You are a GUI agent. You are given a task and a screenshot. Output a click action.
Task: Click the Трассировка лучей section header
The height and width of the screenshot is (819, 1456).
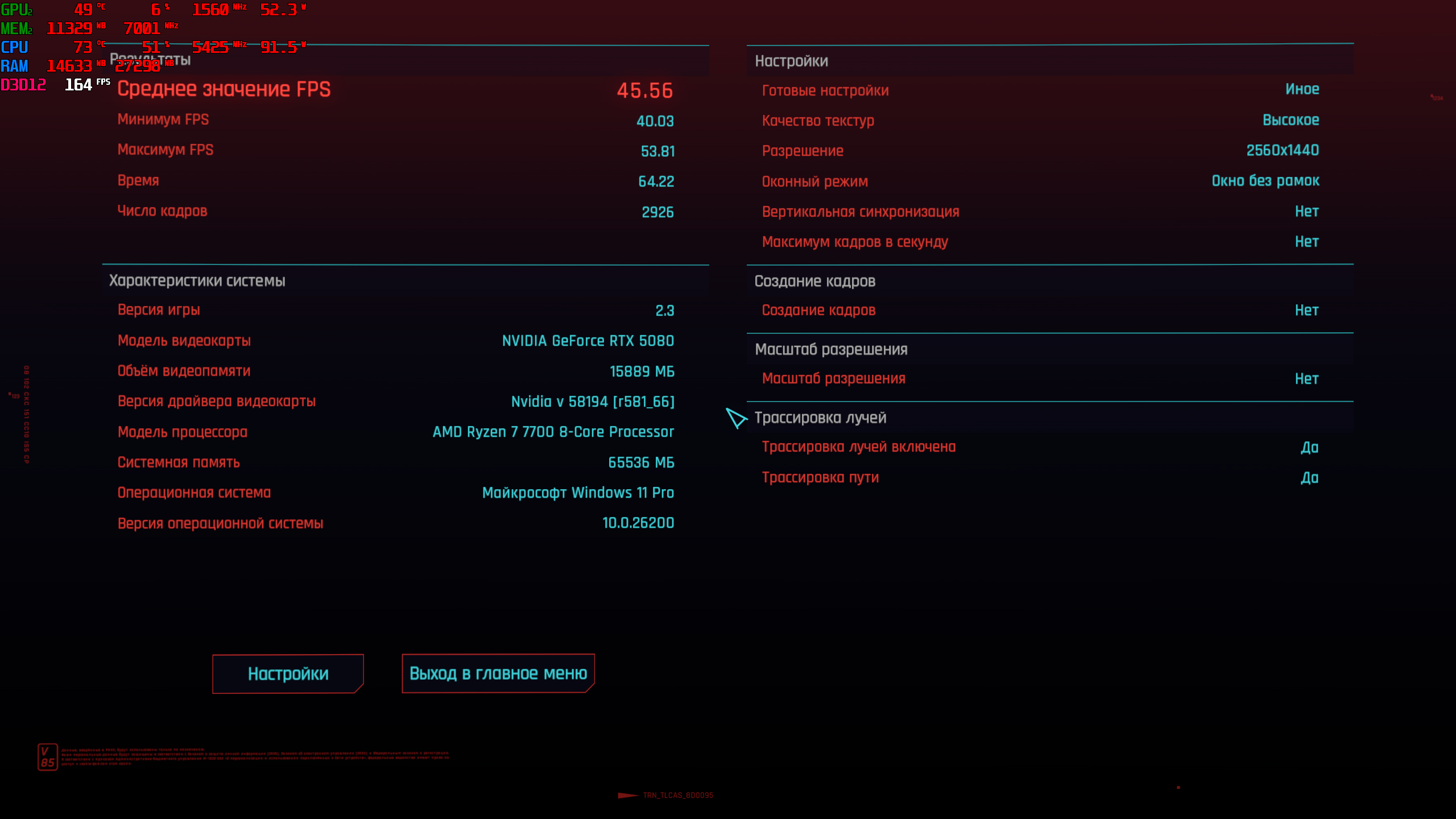tap(820, 417)
